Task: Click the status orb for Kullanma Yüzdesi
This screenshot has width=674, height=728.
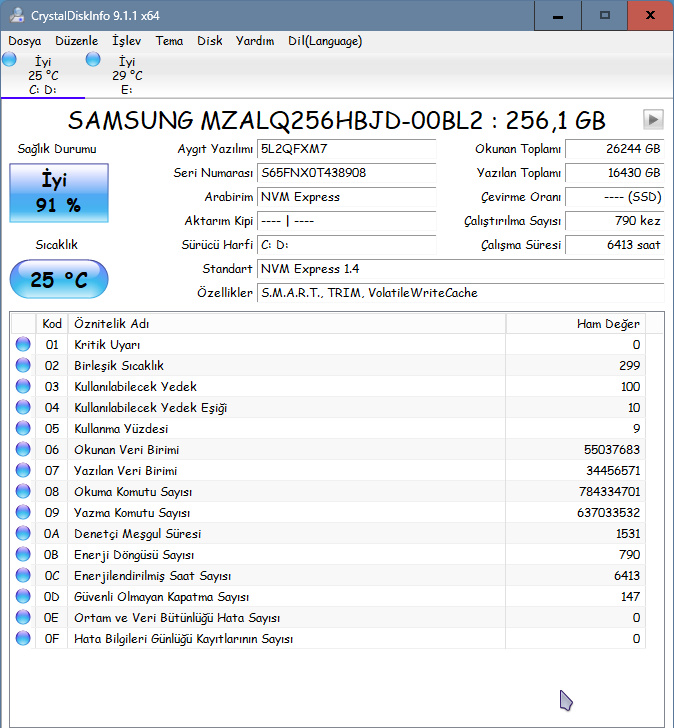Action: (x=23, y=429)
